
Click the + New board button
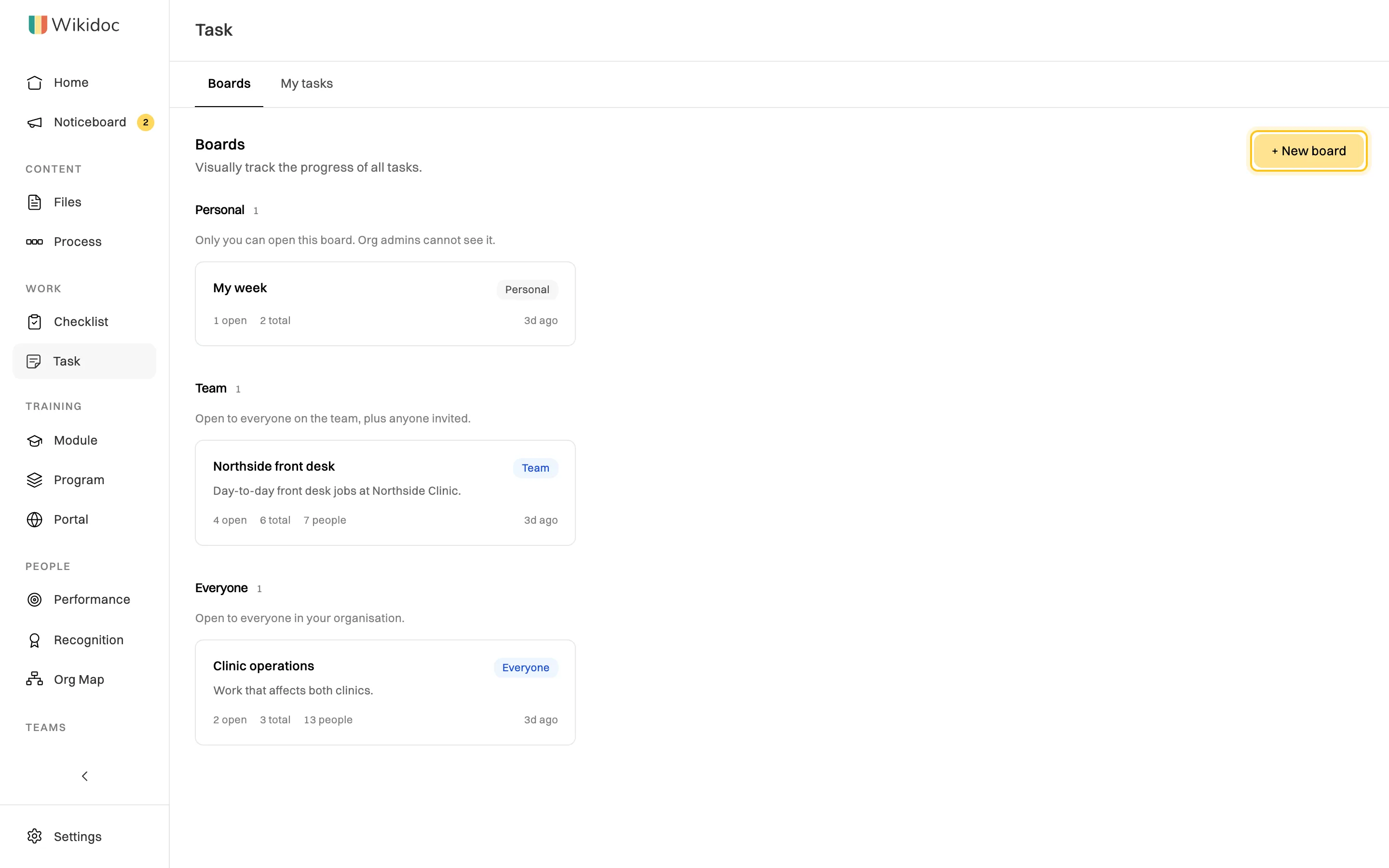pos(1308,151)
